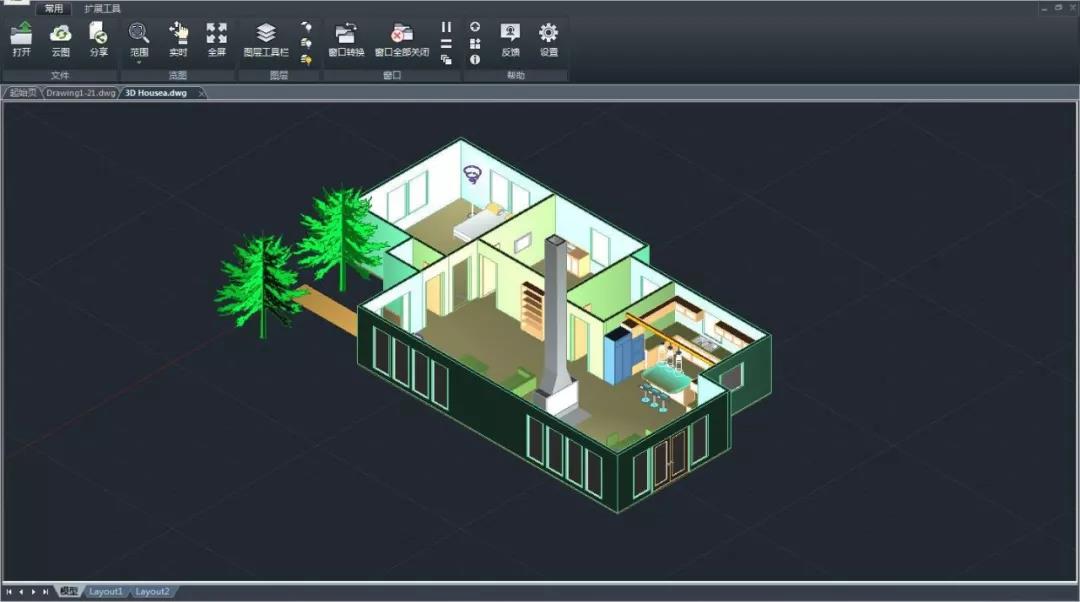Close the 3D Housea.dwg tab

(x=201, y=93)
